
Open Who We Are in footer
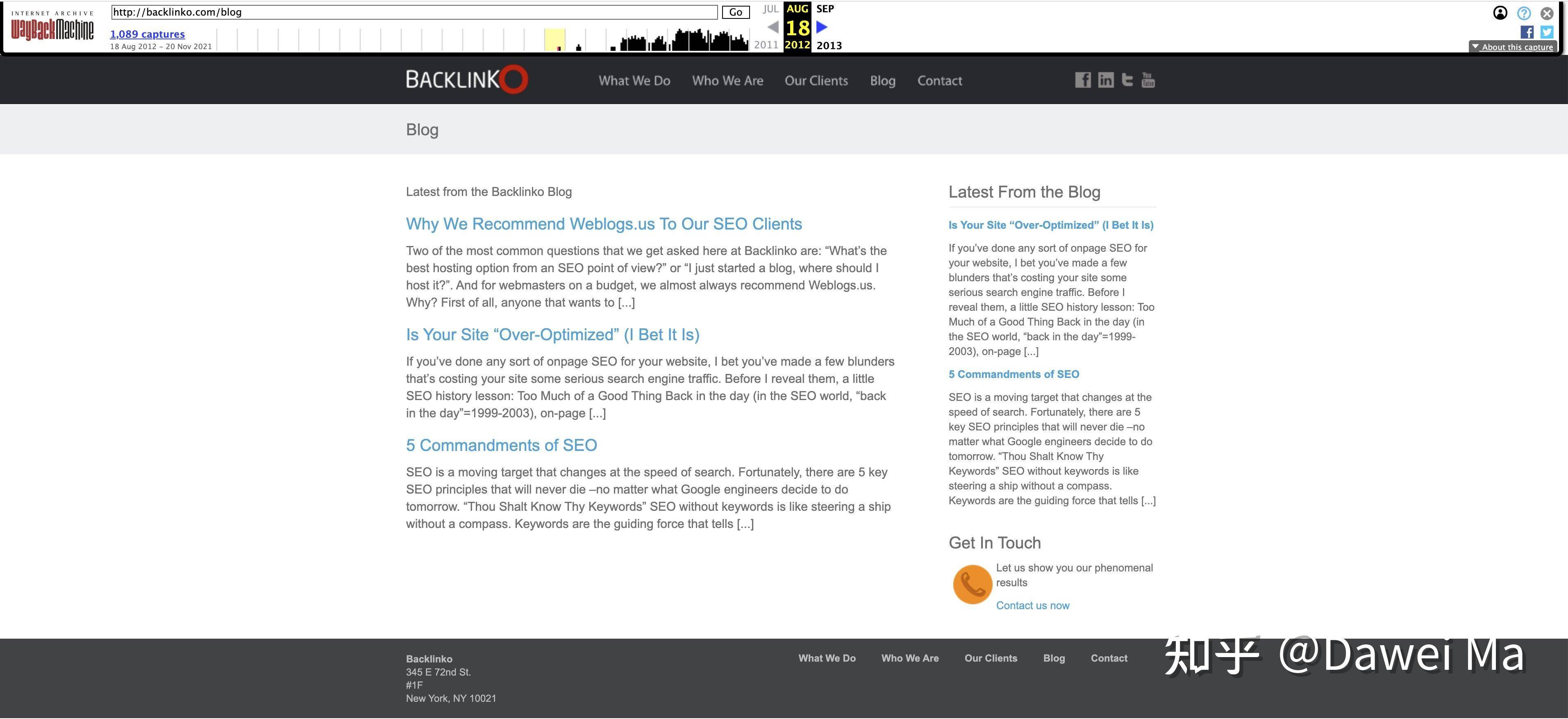coord(910,658)
